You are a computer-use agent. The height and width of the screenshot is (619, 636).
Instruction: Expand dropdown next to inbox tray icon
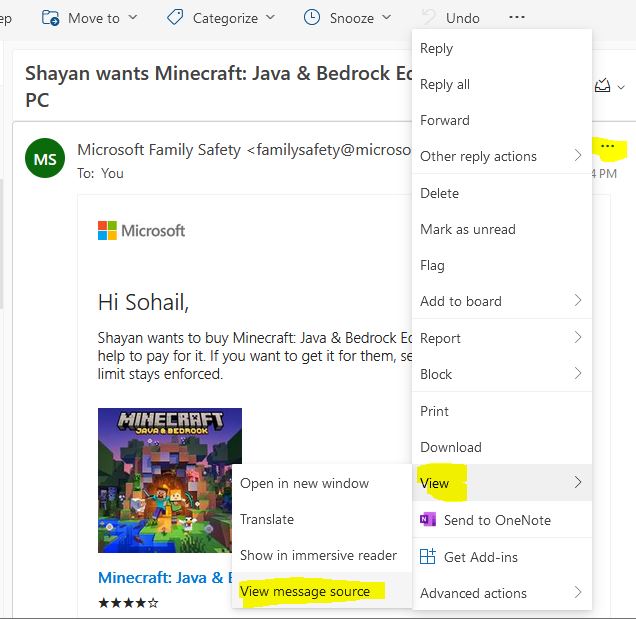pos(621,87)
